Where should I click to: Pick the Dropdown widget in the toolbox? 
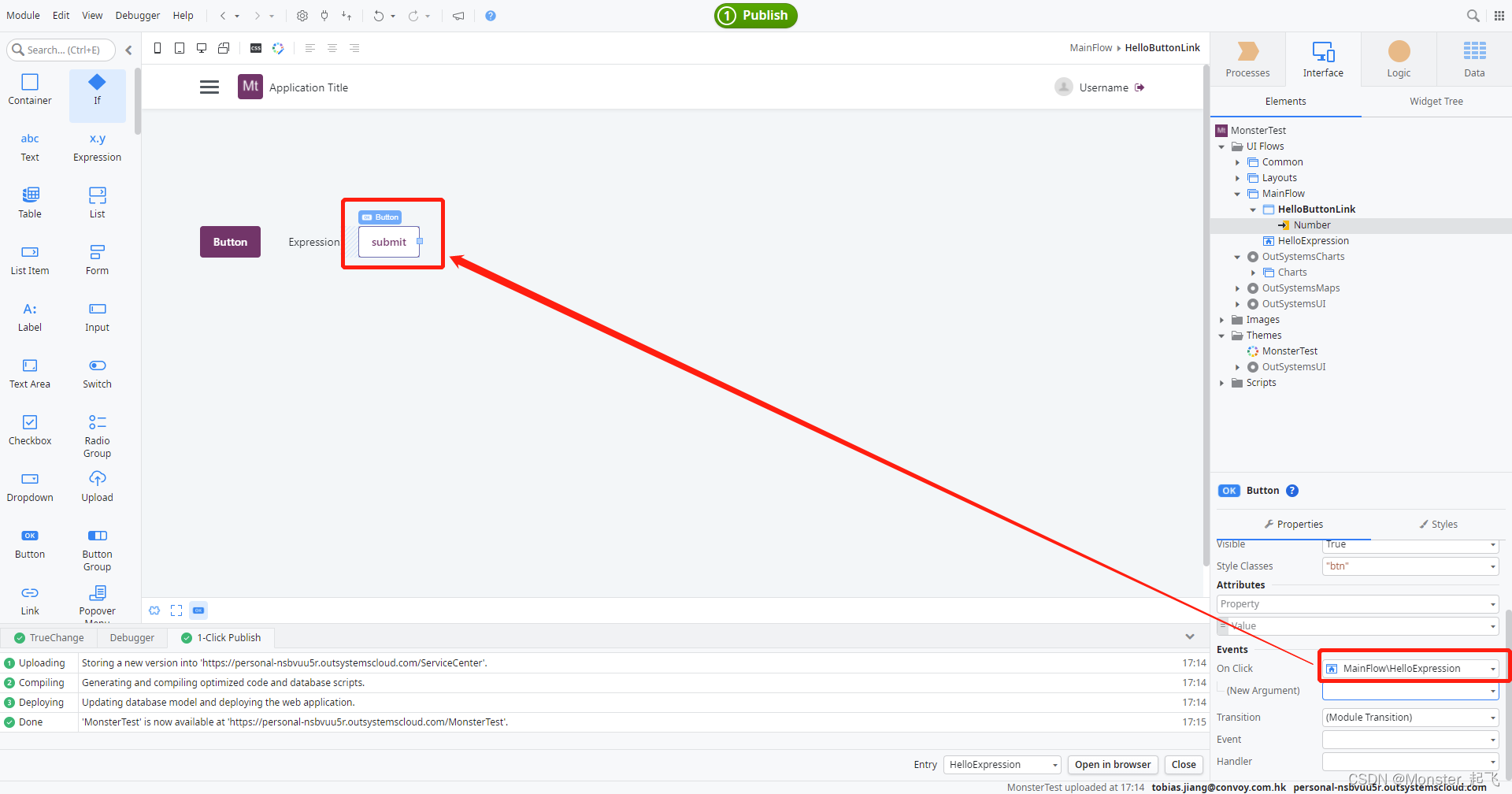tap(30, 487)
